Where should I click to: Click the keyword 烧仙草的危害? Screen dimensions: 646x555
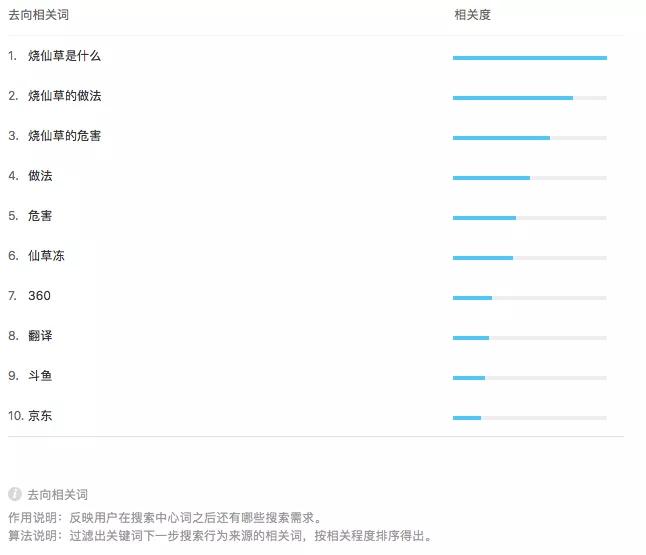64,136
